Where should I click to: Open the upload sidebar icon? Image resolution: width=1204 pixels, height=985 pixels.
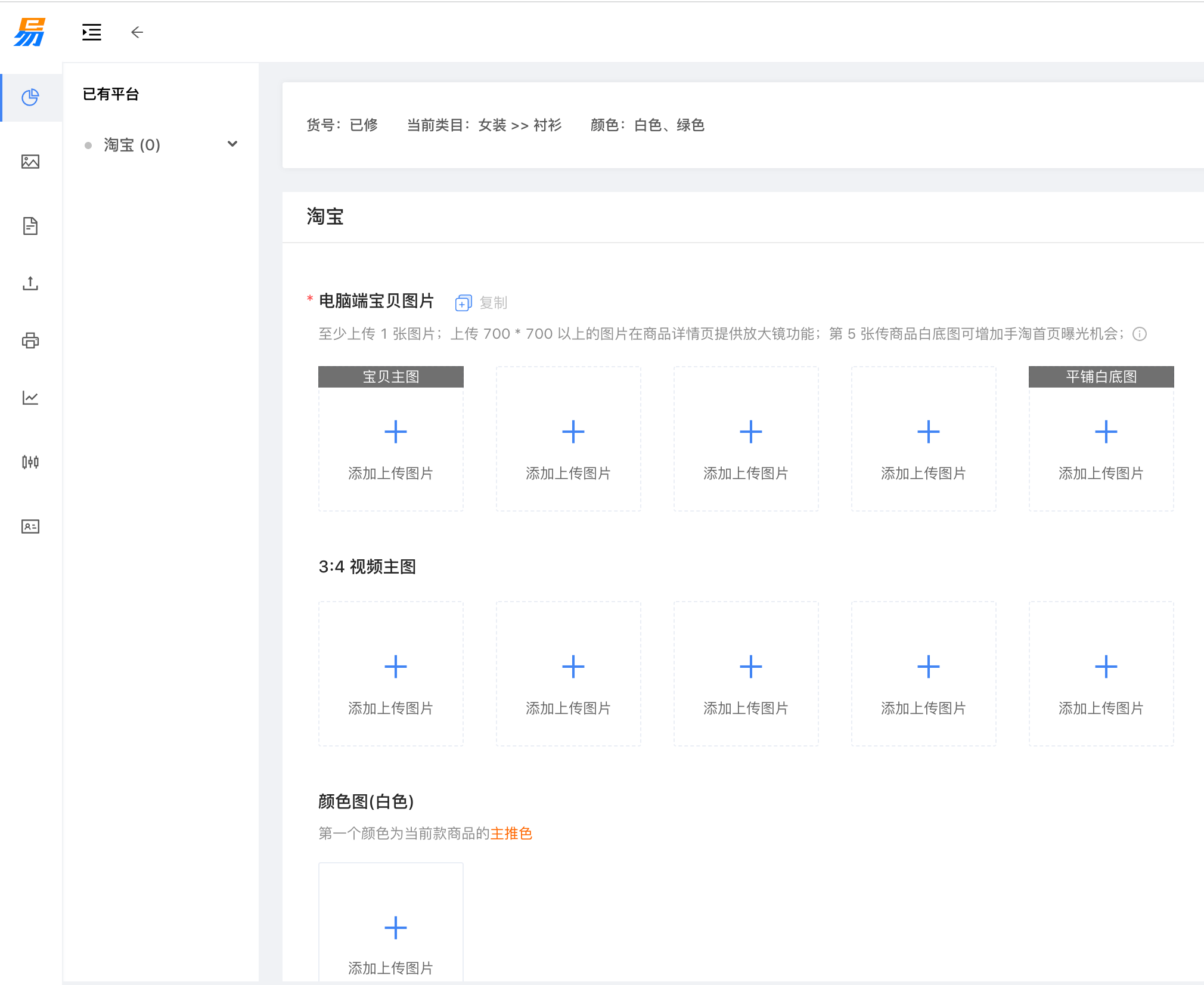click(x=30, y=283)
